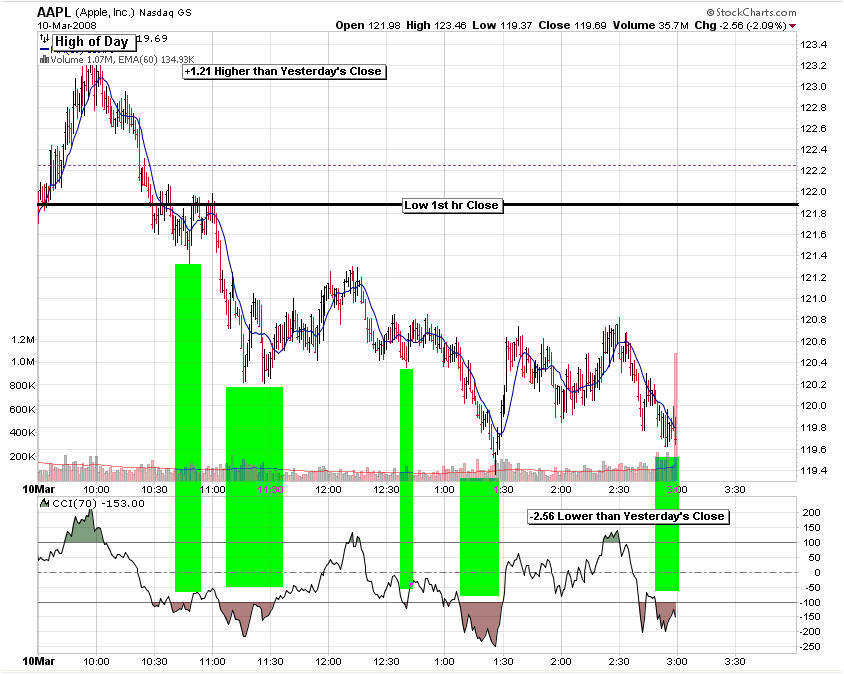The height and width of the screenshot is (674, 844).
Task: Click the 123.0 price axis label
Action: pos(813,87)
